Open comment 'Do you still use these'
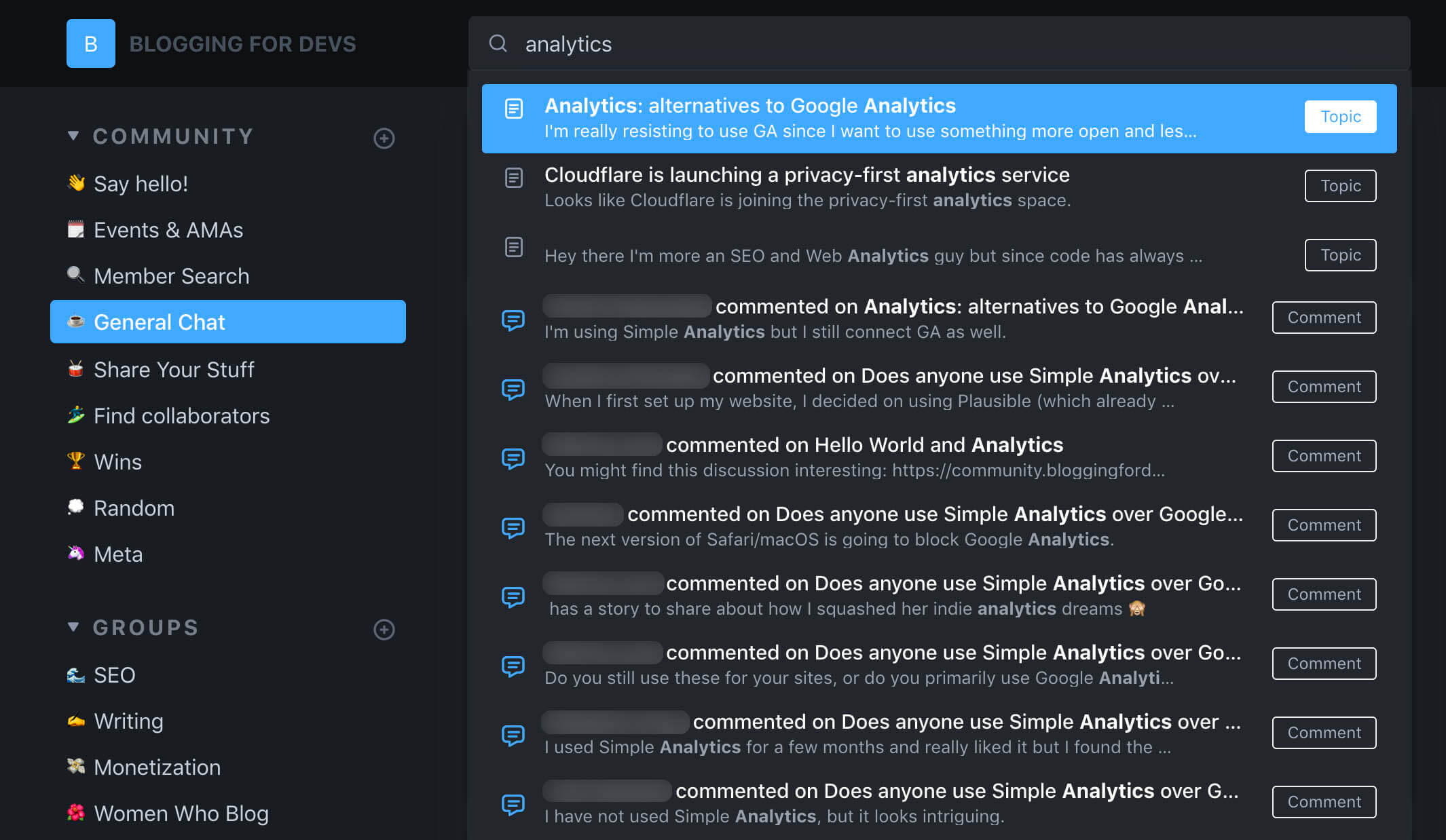 tap(939, 664)
